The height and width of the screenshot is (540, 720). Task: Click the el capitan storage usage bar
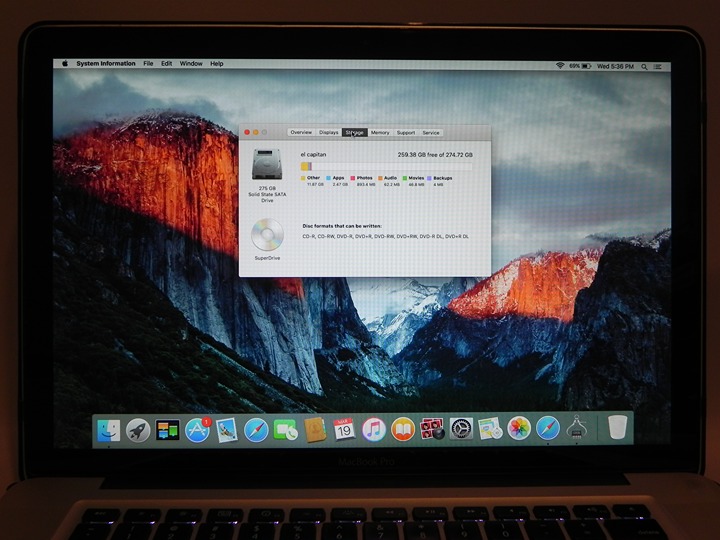click(x=386, y=166)
